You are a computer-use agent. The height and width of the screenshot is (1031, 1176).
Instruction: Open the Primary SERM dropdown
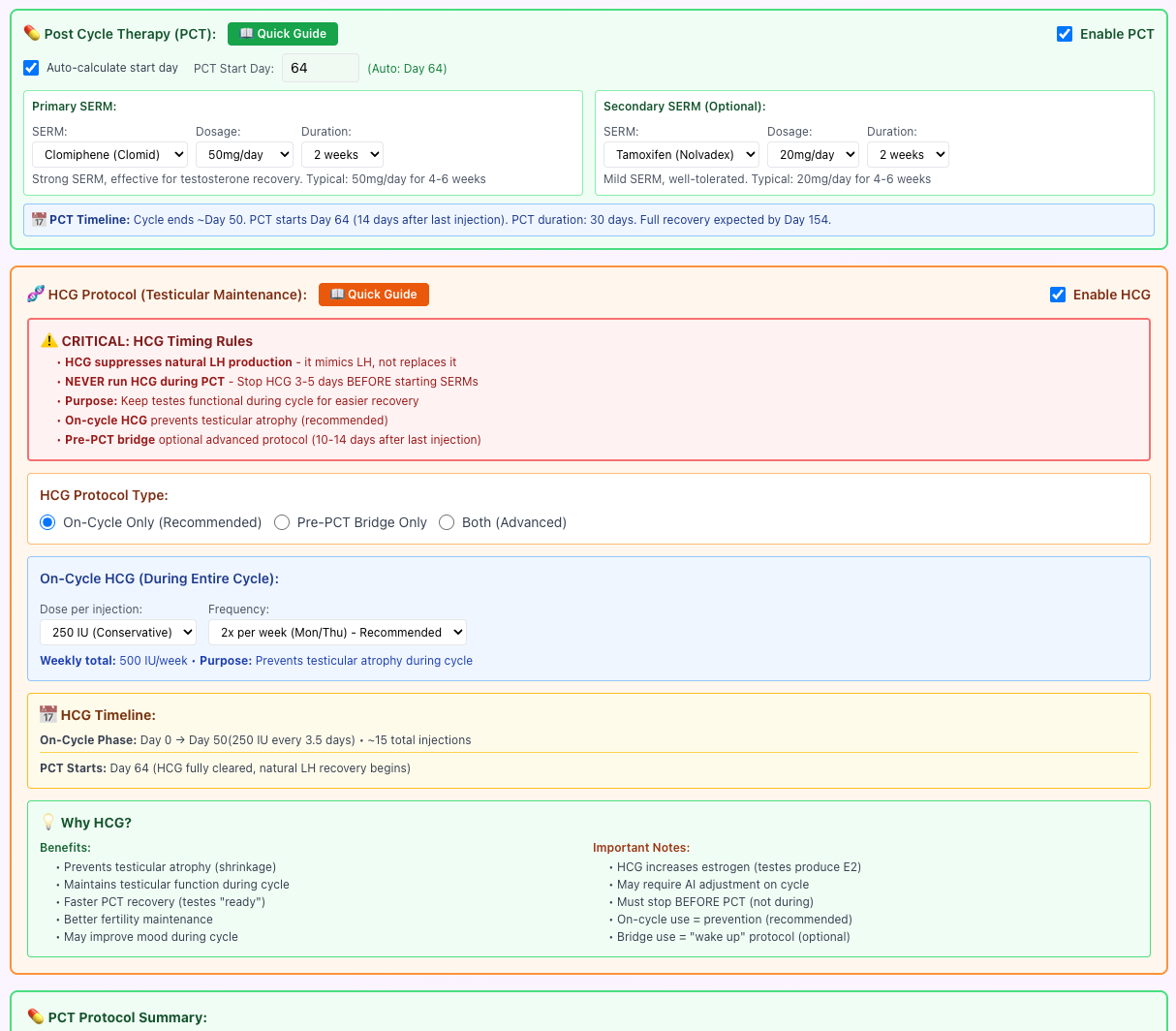click(x=109, y=154)
